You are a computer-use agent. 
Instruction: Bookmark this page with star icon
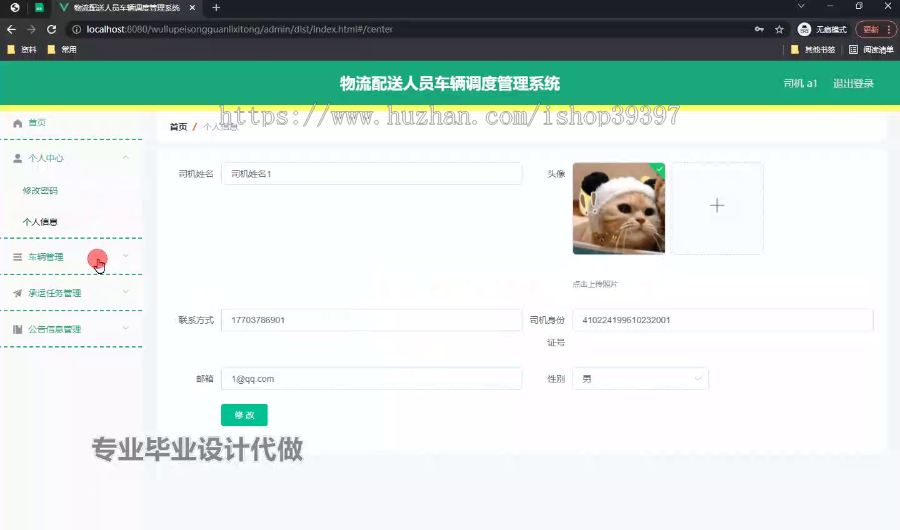pos(779,29)
